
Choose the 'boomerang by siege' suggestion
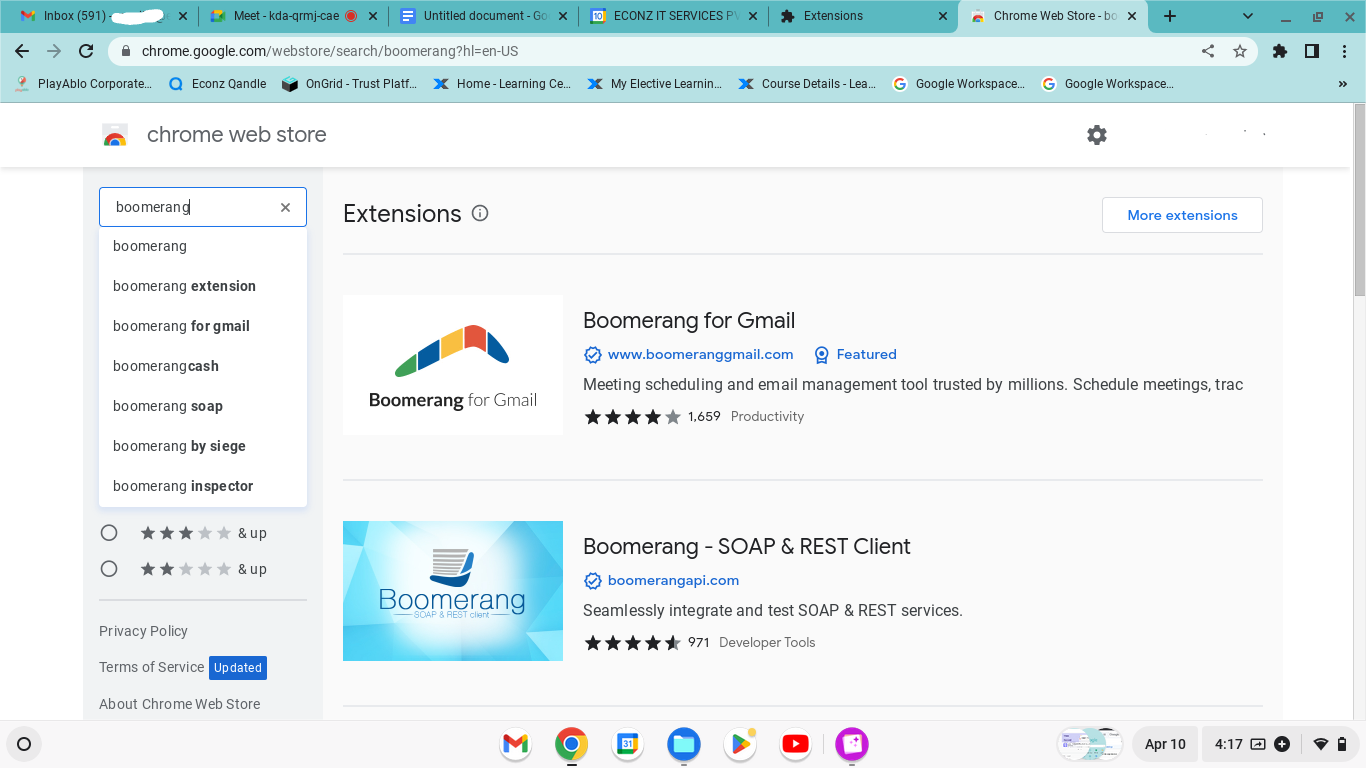[203, 446]
